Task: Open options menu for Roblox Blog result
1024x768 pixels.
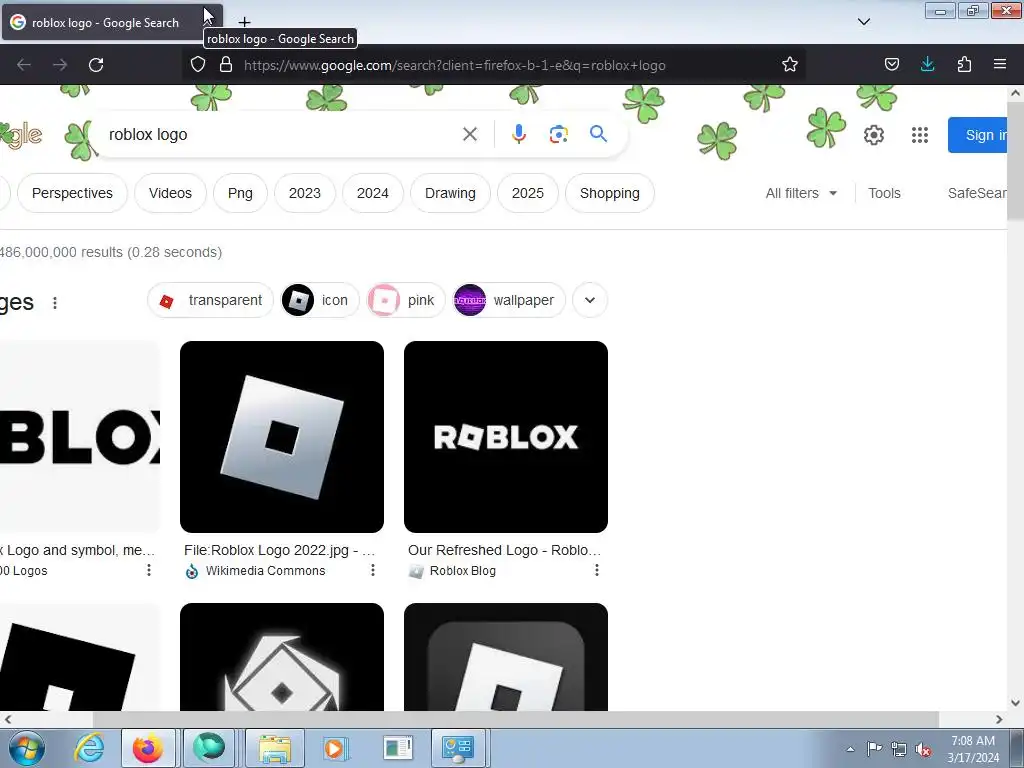Action: coord(596,570)
